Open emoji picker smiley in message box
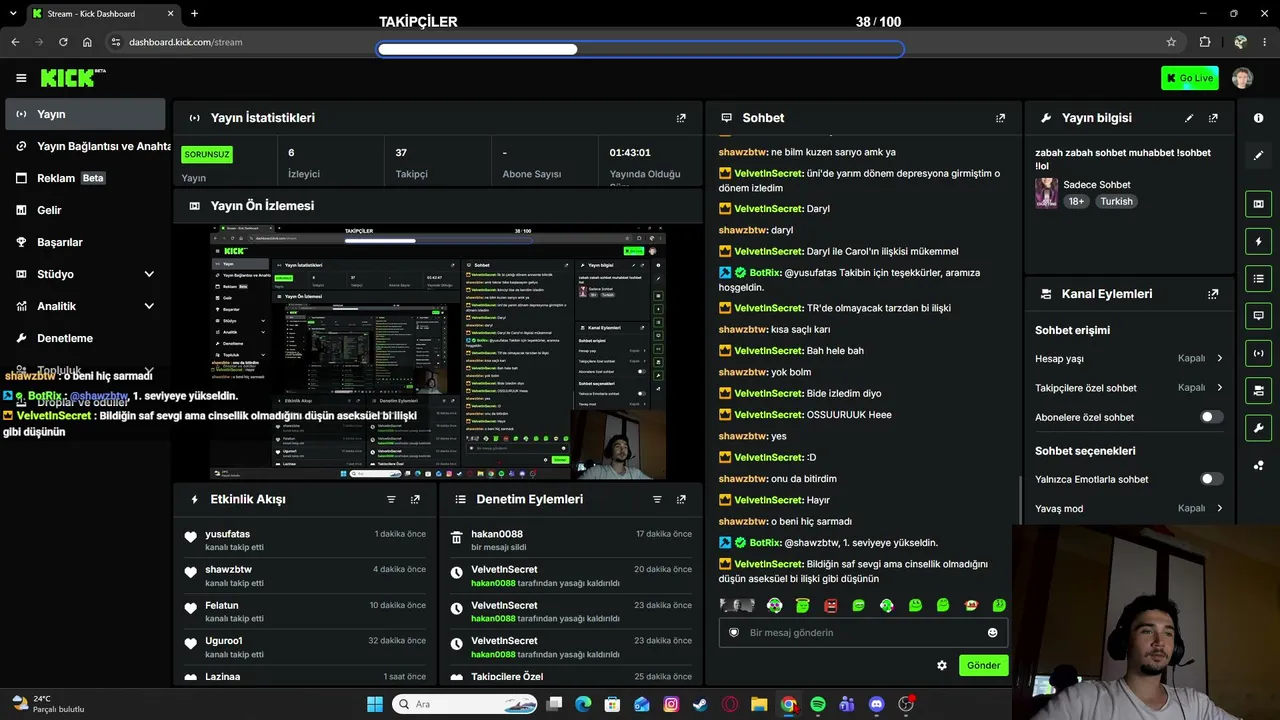This screenshot has height=720, width=1280. pyautogui.click(x=992, y=632)
